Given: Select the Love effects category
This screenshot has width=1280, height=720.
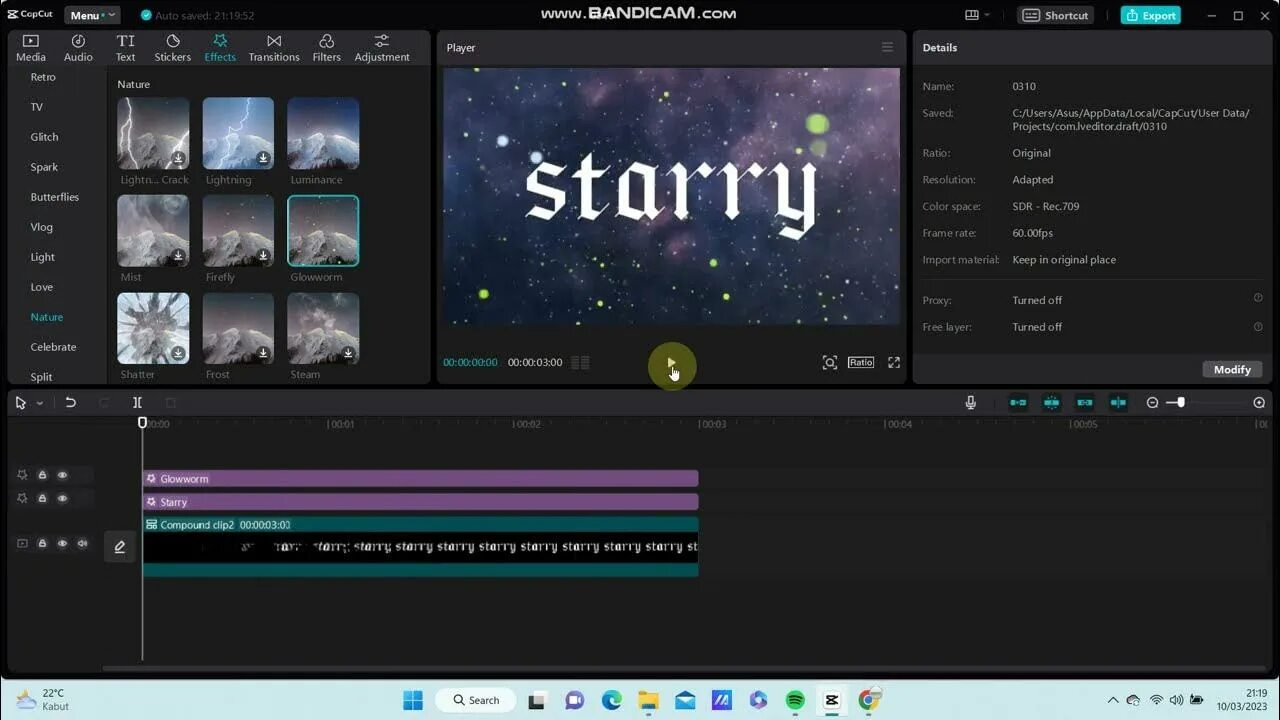Looking at the screenshot, I should pyautogui.click(x=41, y=287).
